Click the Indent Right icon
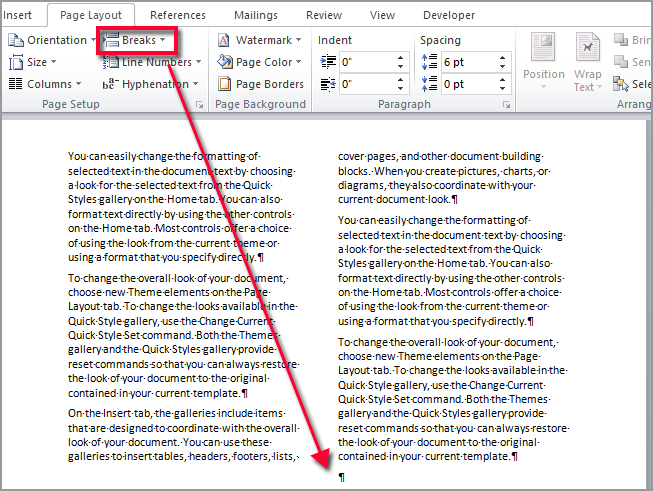The image size is (653, 491). point(328,84)
